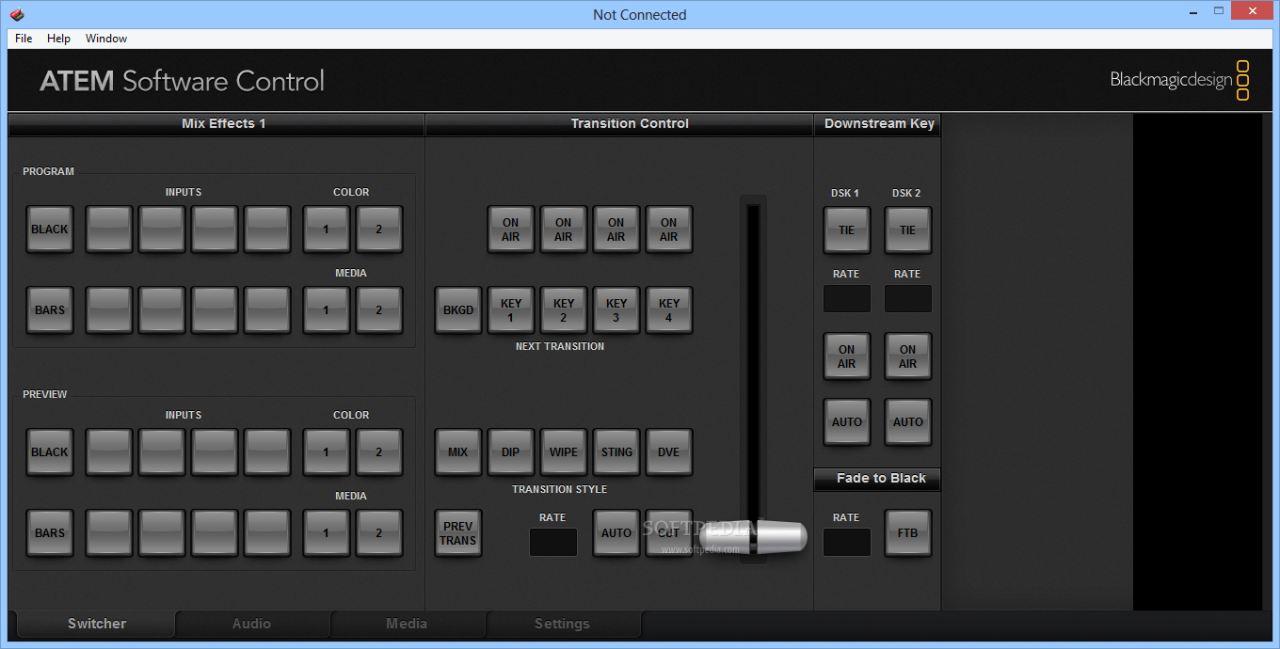Viewport: 1280px width, 649px height.
Task: Click AUTO for DSK 2
Action: tap(908, 422)
